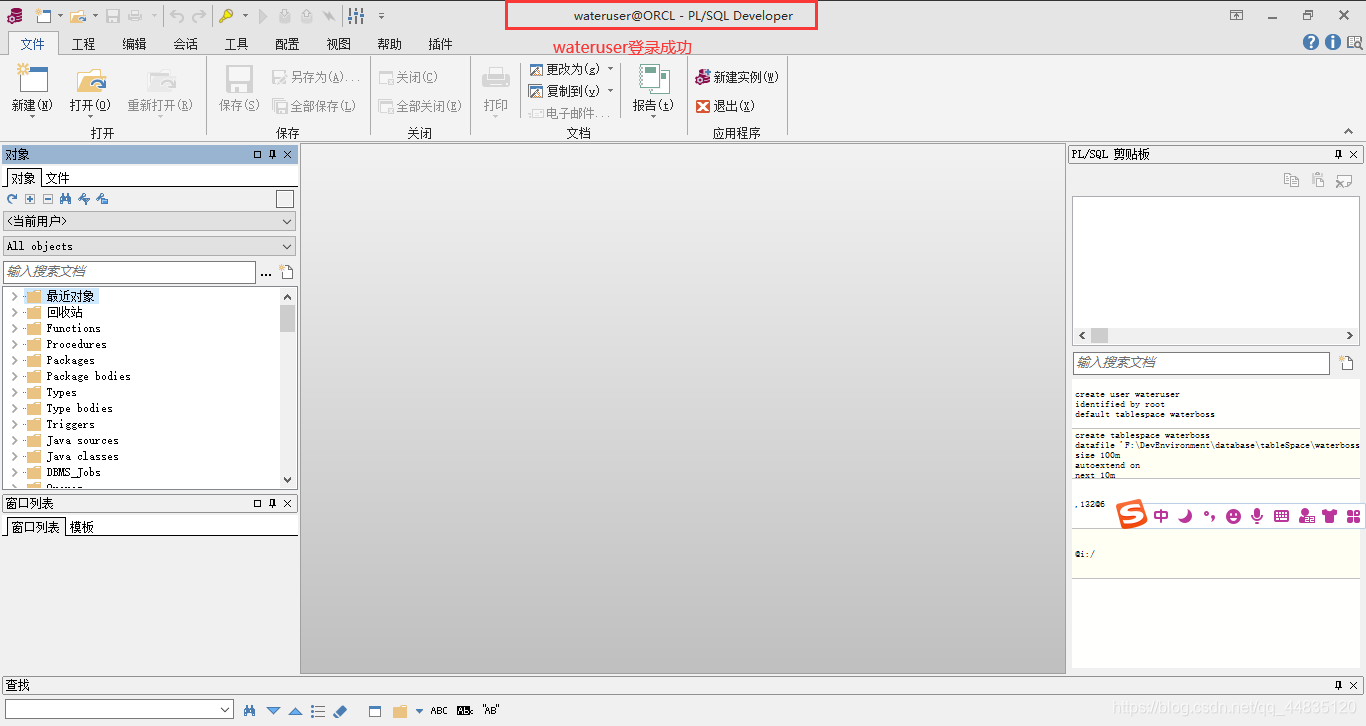Click the find-previous up arrow in 查找 bar
1366x726 pixels.
pyautogui.click(x=295, y=711)
